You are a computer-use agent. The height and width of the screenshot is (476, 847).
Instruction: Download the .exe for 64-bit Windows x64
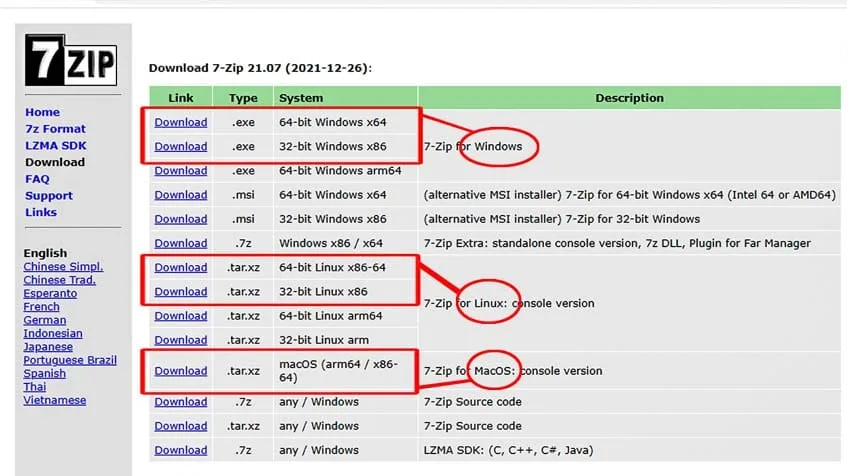[180, 122]
